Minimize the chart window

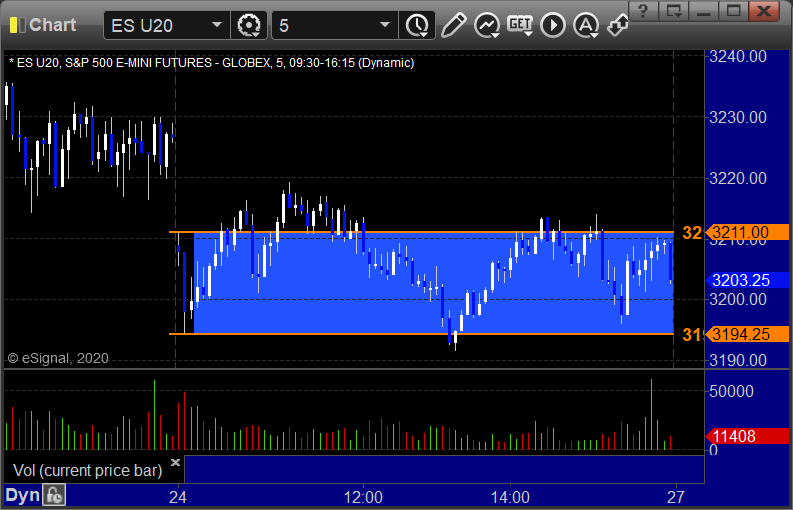[703, 11]
